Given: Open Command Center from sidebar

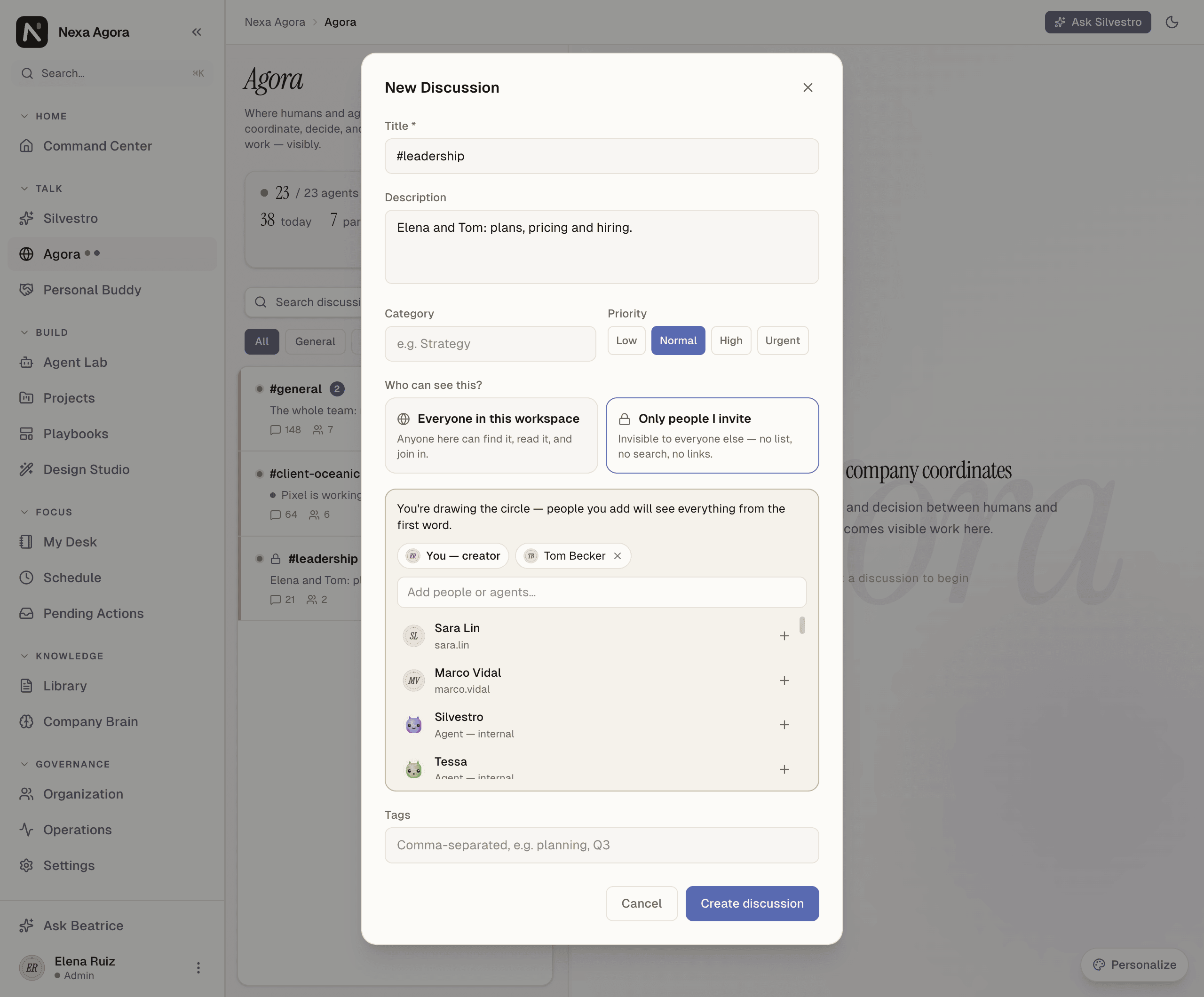Looking at the screenshot, I should [112, 146].
